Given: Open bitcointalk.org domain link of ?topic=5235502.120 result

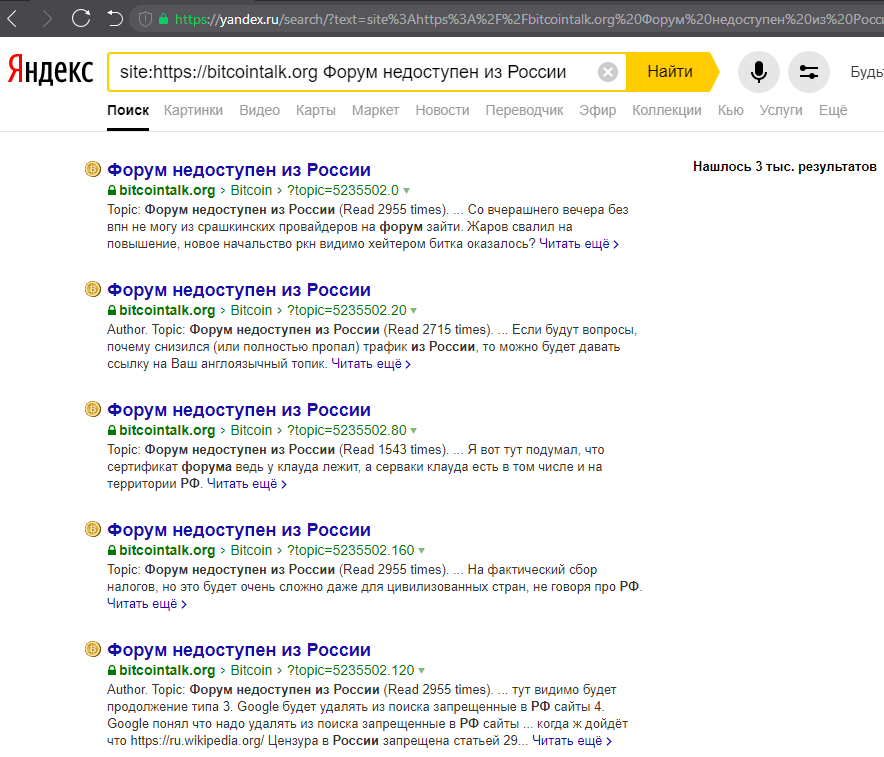Looking at the screenshot, I should coord(167,671).
